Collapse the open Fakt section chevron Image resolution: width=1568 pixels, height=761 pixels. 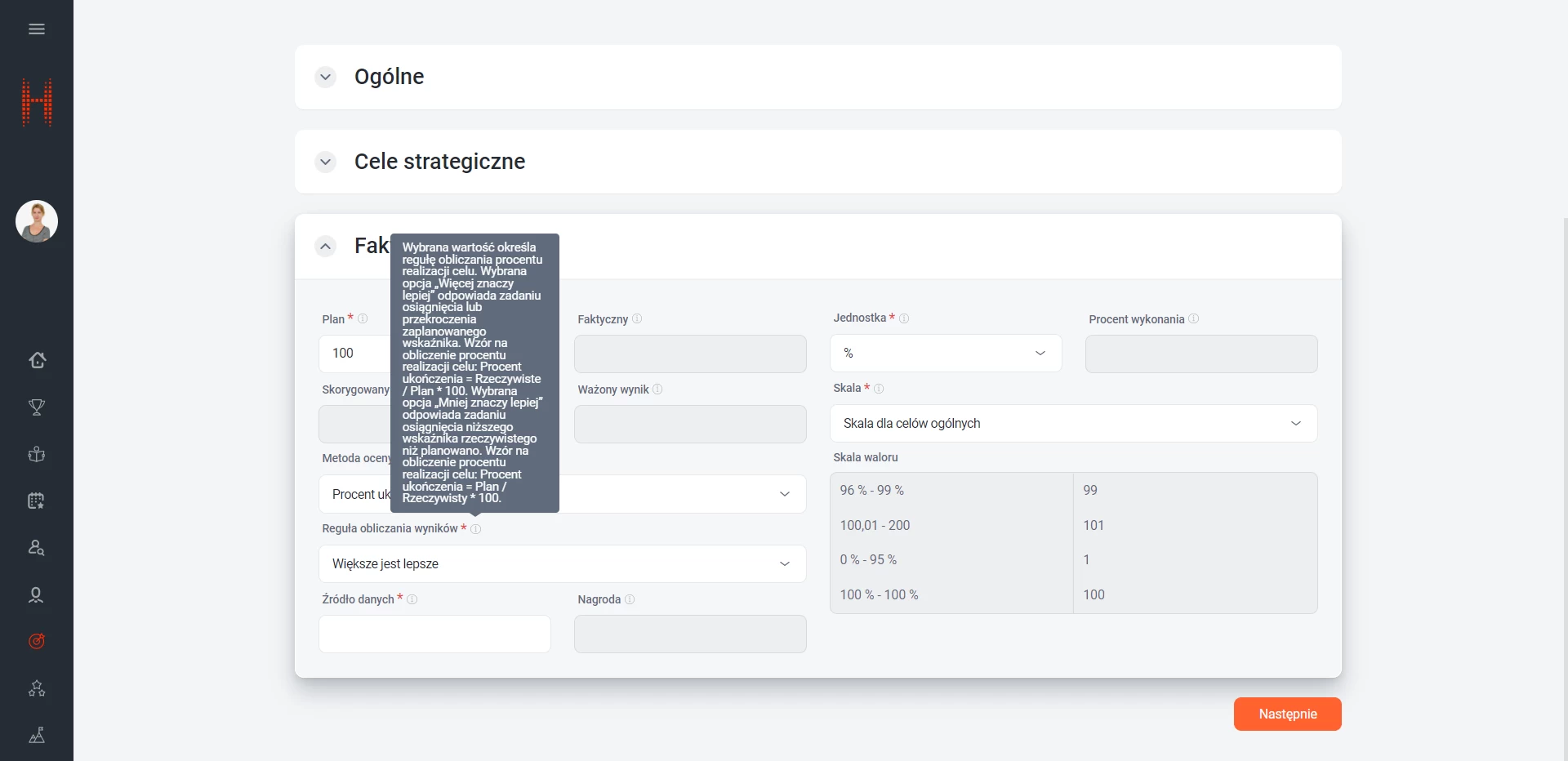326,246
